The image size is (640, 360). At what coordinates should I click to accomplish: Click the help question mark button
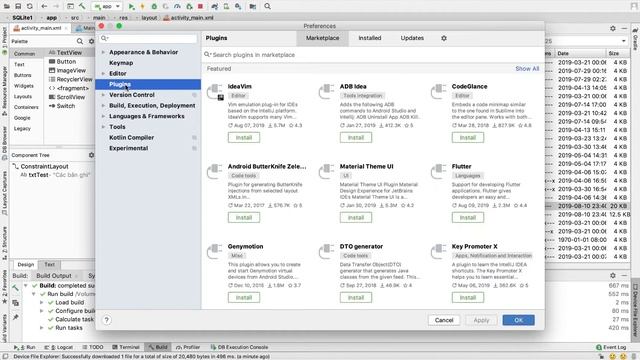(107, 320)
